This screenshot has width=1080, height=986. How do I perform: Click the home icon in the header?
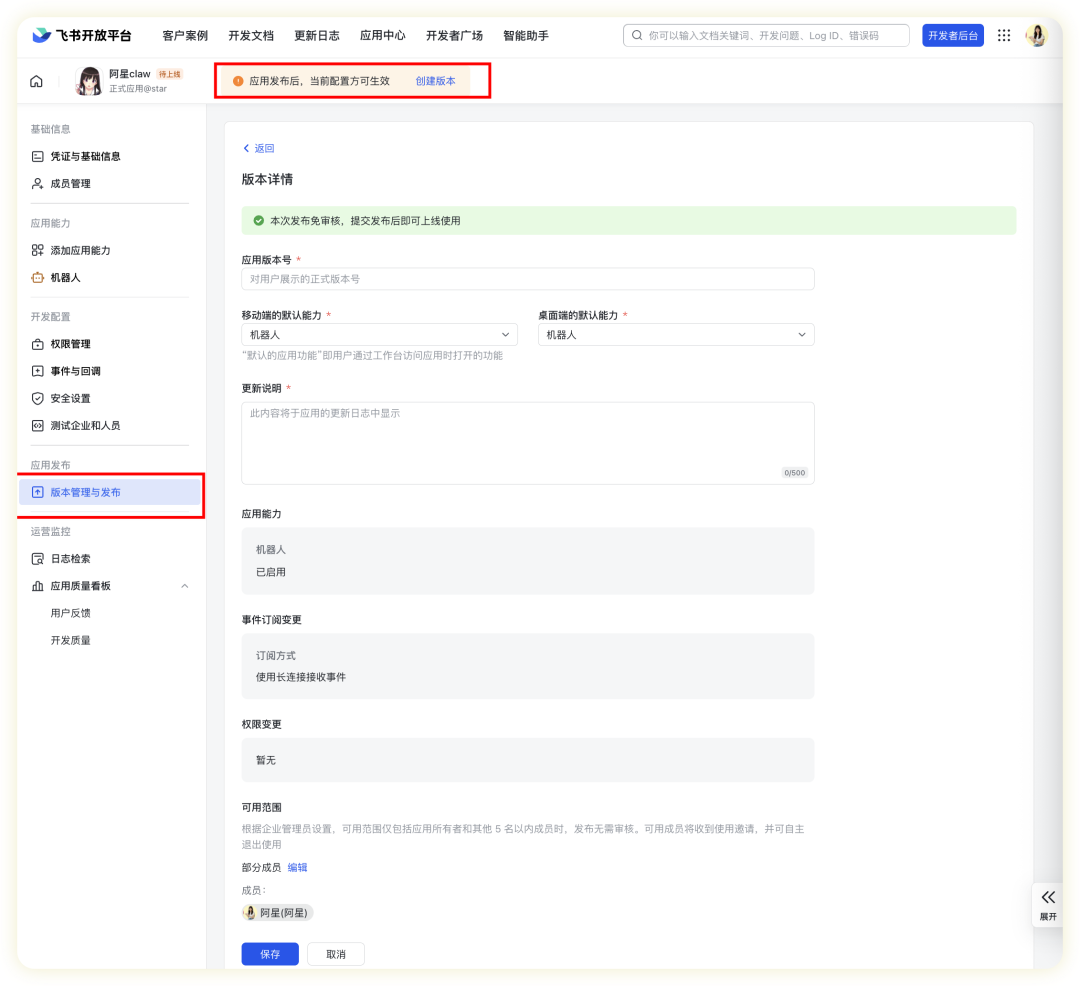(x=37, y=81)
